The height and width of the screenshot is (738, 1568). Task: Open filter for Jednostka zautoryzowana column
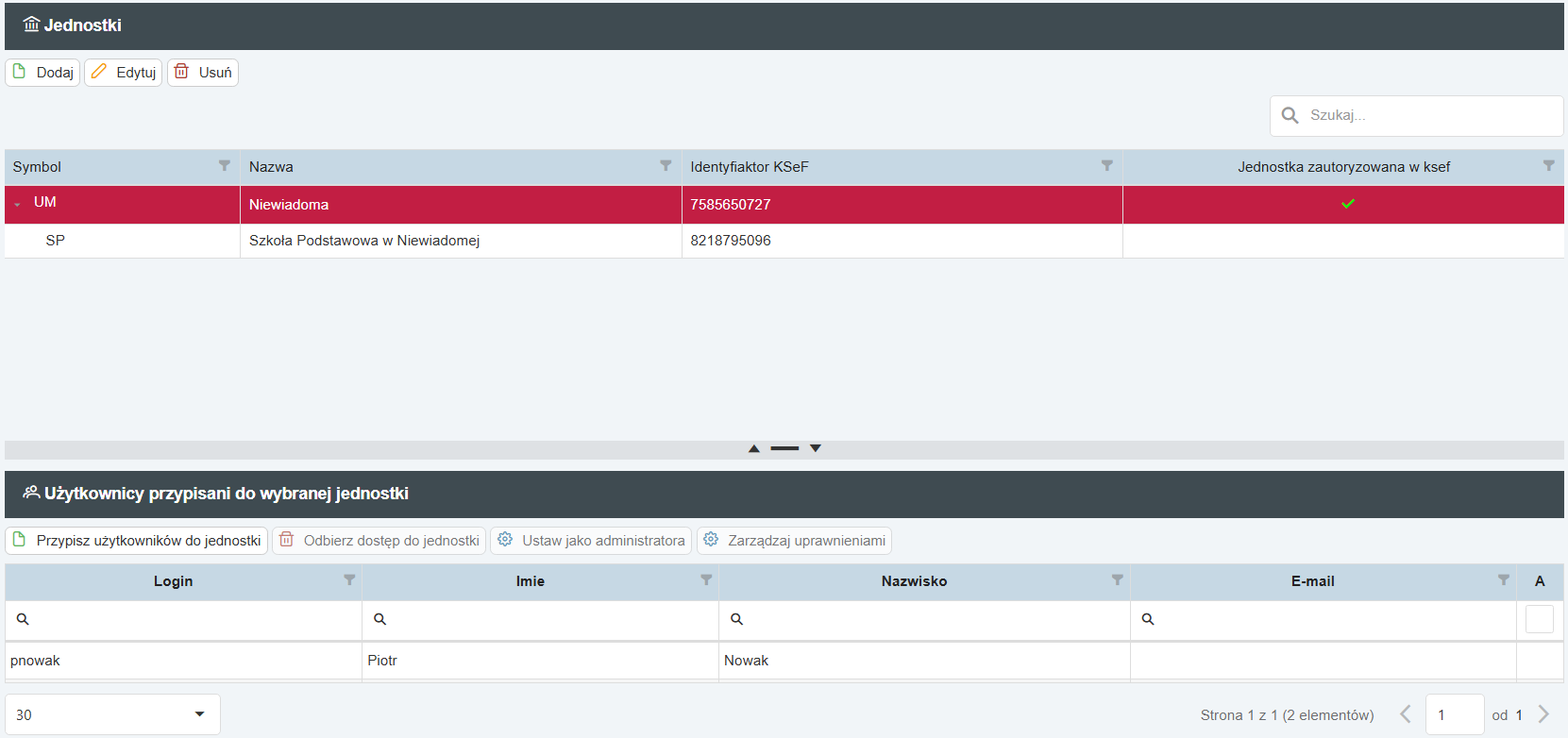pos(1548,166)
